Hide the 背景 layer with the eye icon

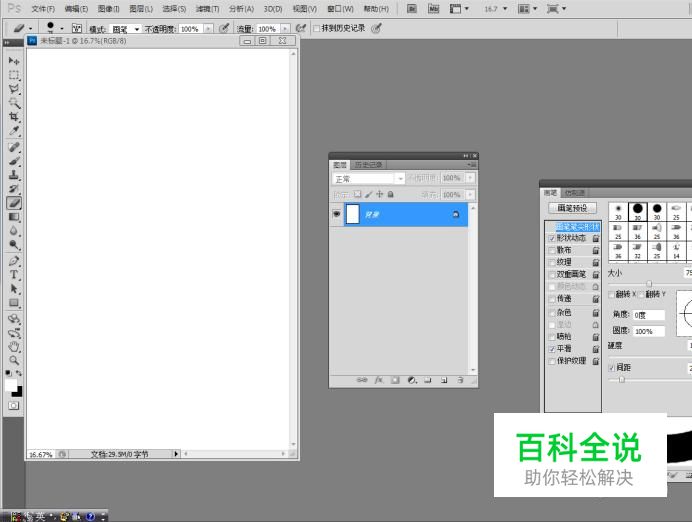point(337,214)
